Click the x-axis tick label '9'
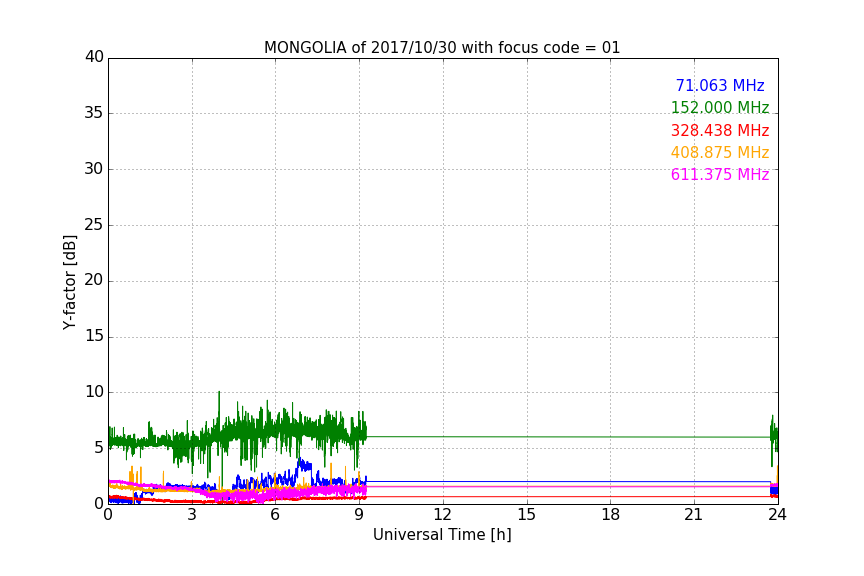 (359, 515)
